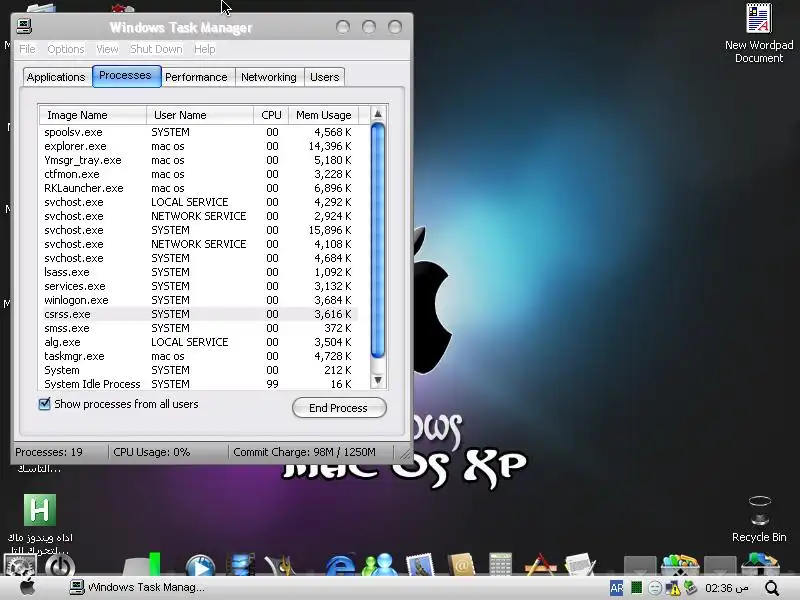Viewport: 800px width, 600px height.
Task: Click the magnifier search icon on taskbar
Action: click(x=772, y=588)
